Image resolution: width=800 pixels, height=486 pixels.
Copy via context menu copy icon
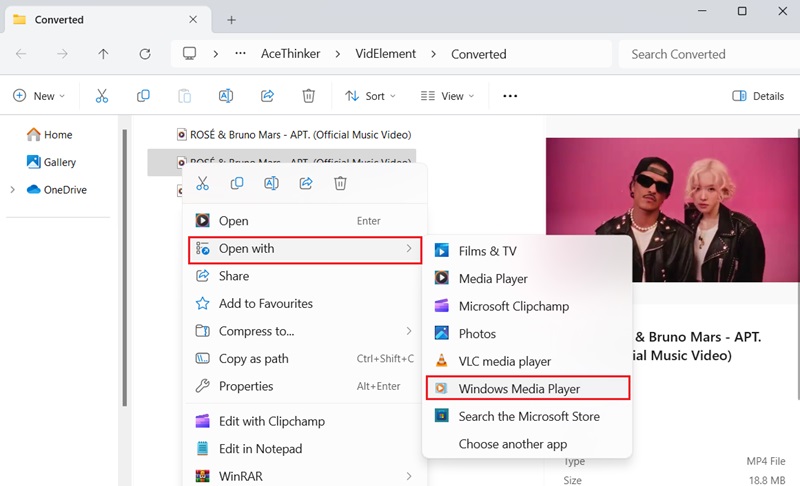pyautogui.click(x=237, y=183)
